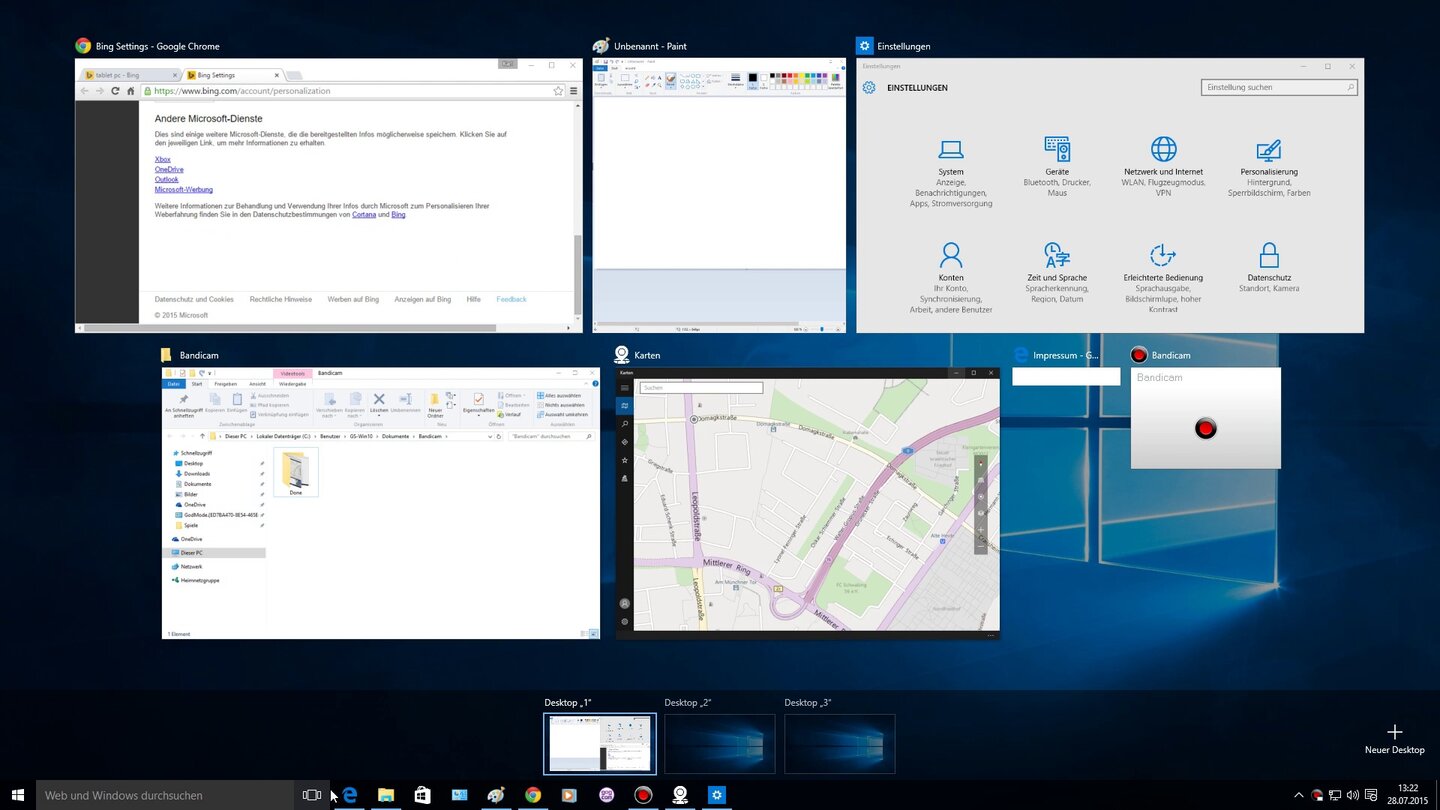Click the Neuer Desktop plus icon
The width and height of the screenshot is (1440, 810).
[1395, 732]
